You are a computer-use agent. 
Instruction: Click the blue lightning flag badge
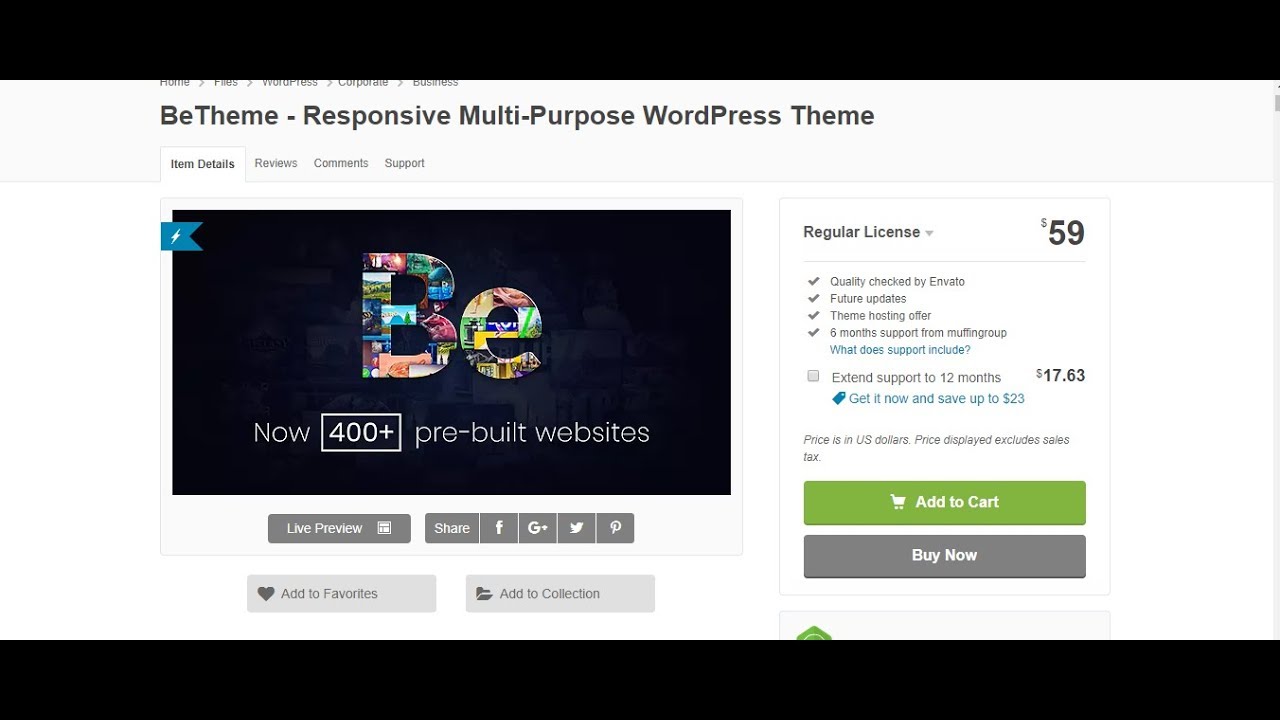pyautogui.click(x=181, y=236)
